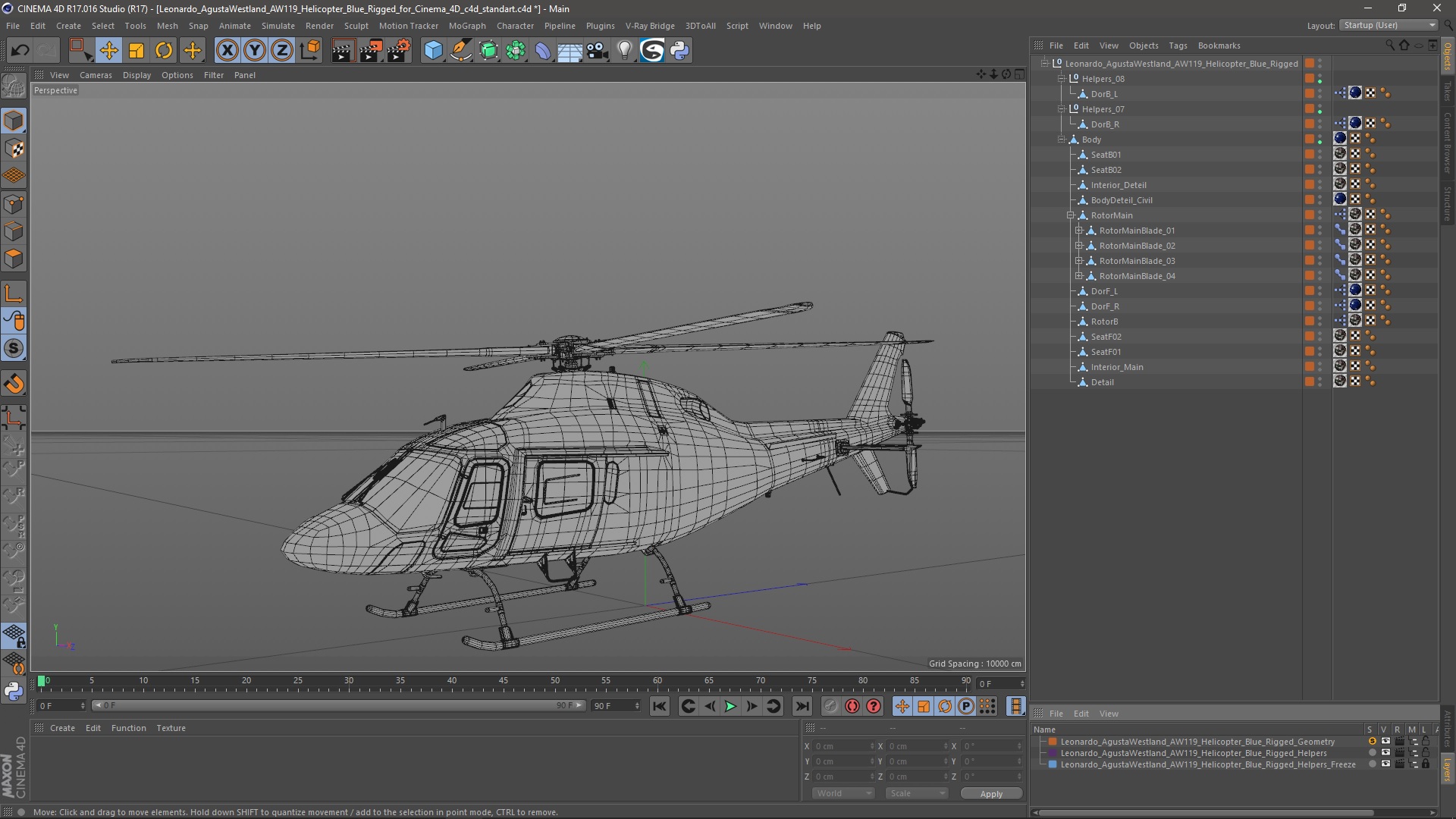Click Rigged_Helpers_Freeze layer color swatch
The height and width of the screenshot is (819, 1456).
pyautogui.click(x=1053, y=764)
